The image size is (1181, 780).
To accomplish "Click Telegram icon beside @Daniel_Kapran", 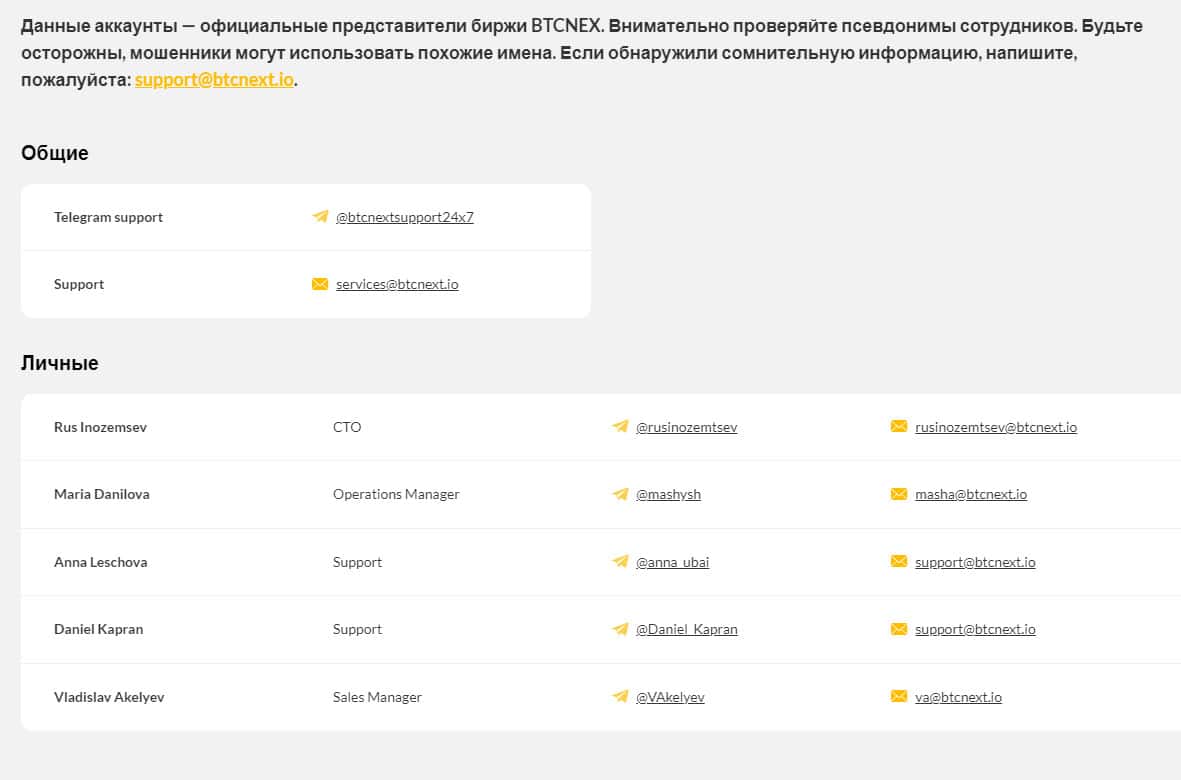I will click(x=620, y=628).
